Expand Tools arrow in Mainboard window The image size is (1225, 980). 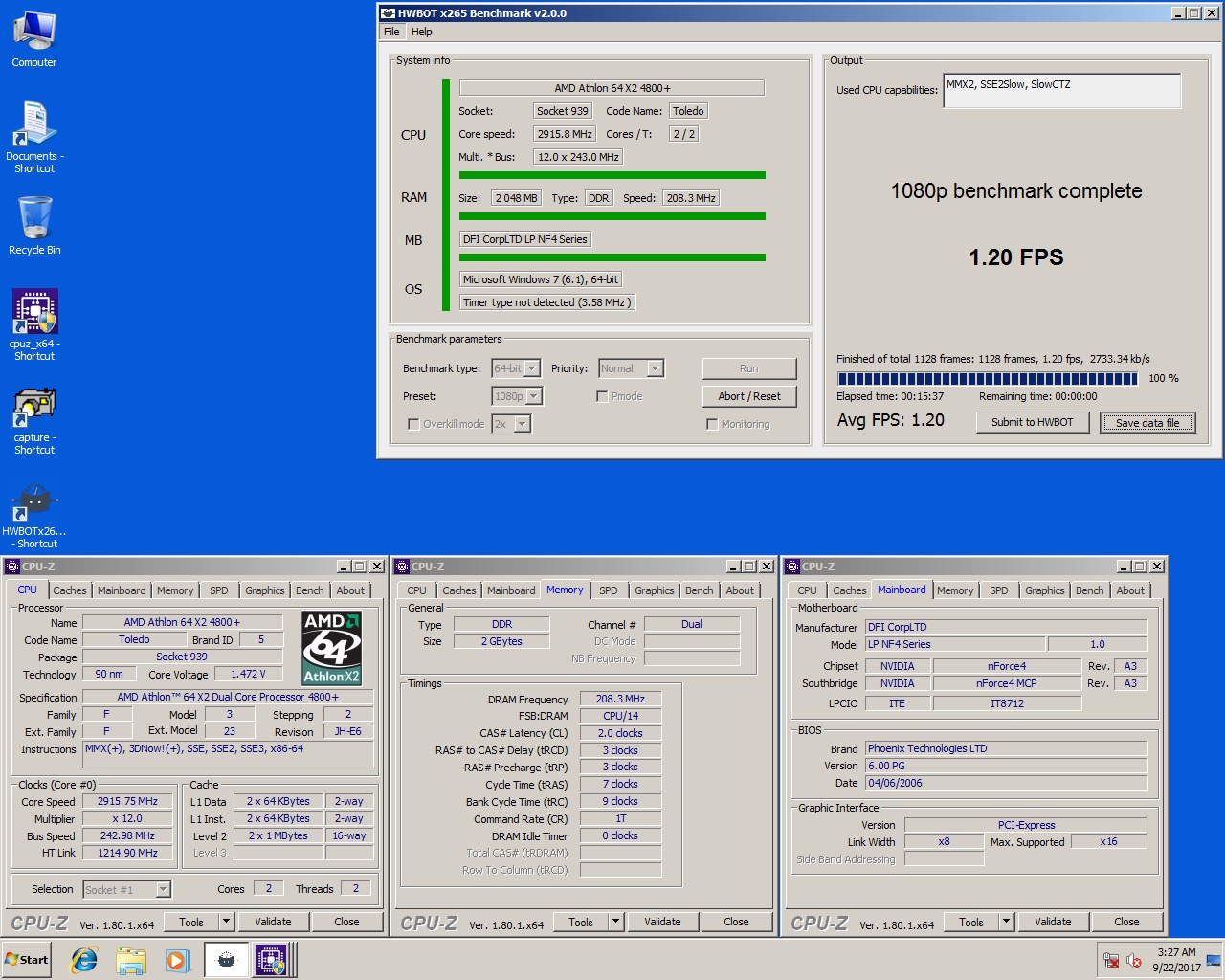tap(1007, 922)
